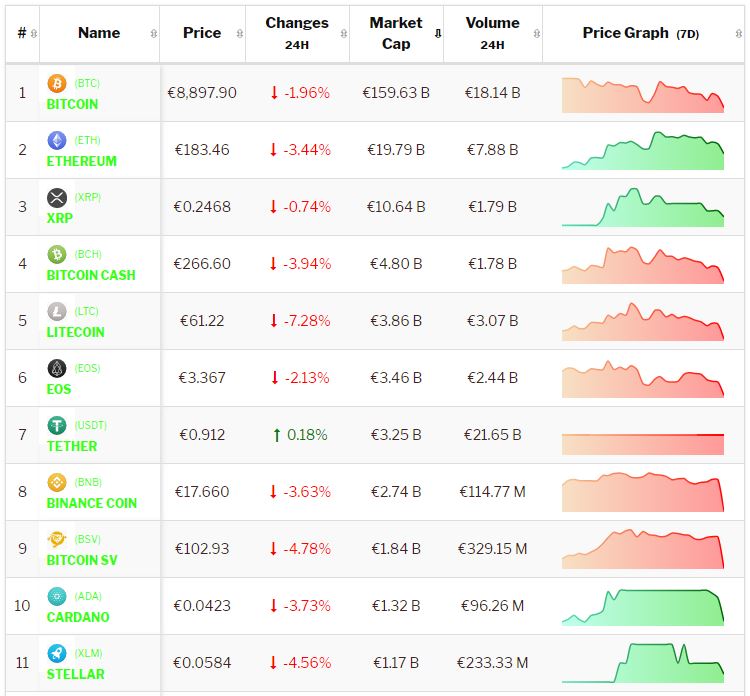Click the Ethereum 7-day price graph
The height and width of the screenshot is (696, 750).
point(642,150)
